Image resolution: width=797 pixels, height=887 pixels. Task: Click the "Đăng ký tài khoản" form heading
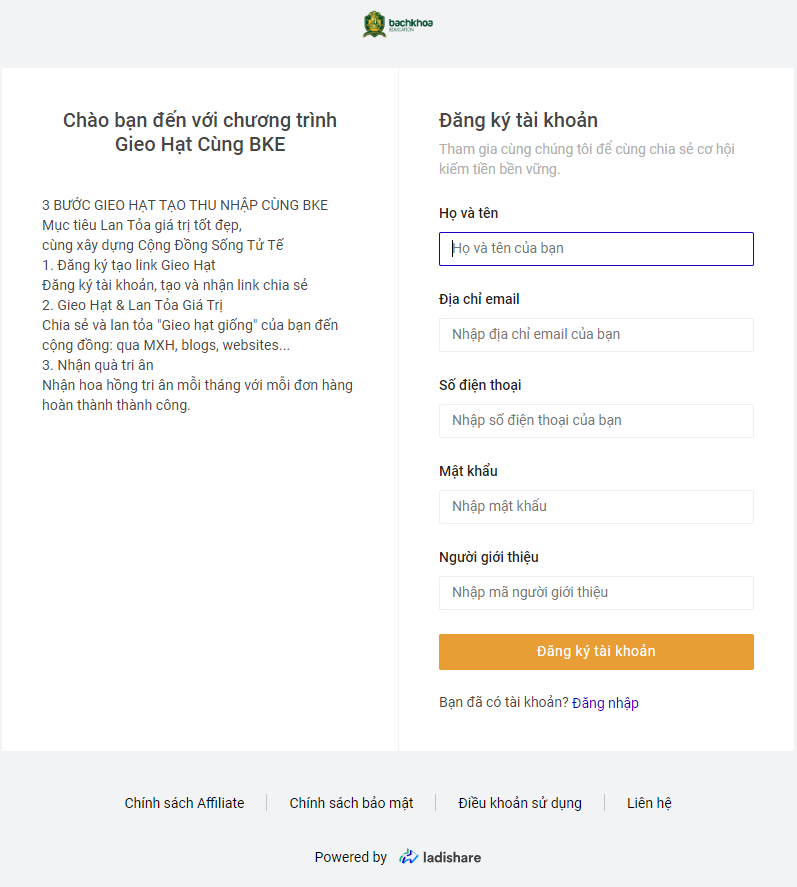click(518, 121)
